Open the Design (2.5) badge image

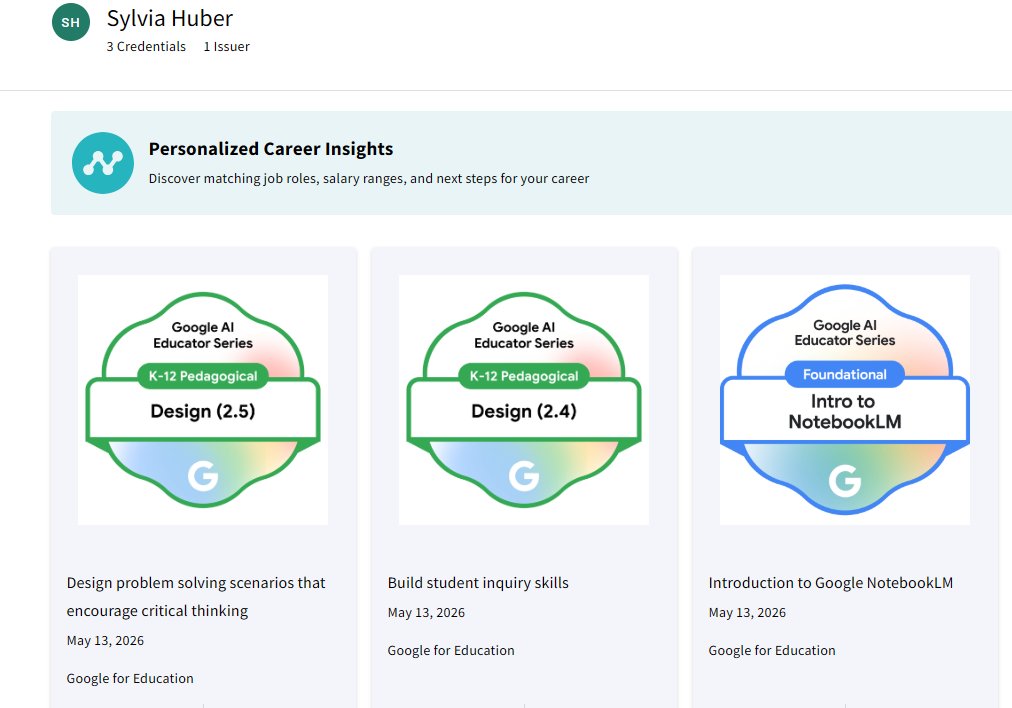203,400
